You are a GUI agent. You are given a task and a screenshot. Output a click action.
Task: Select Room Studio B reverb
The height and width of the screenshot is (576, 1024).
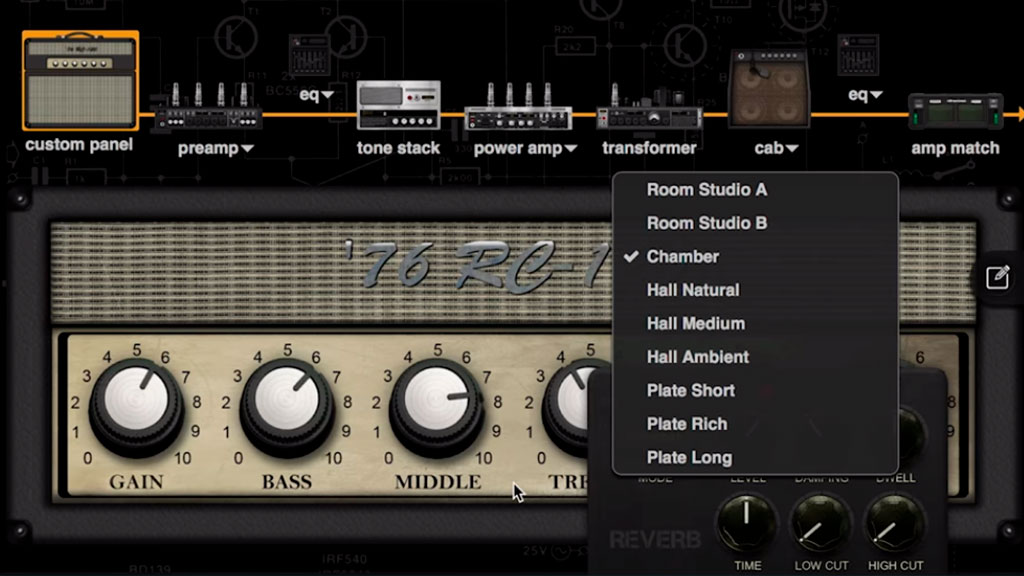coord(705,222)
